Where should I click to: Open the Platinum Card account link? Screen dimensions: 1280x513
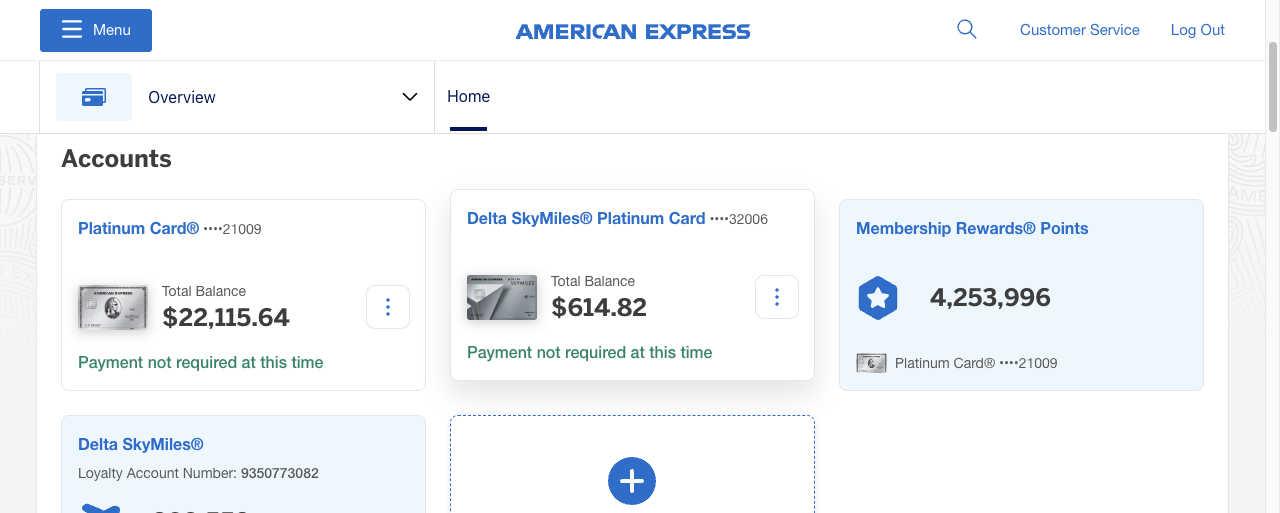pos(139,229)
